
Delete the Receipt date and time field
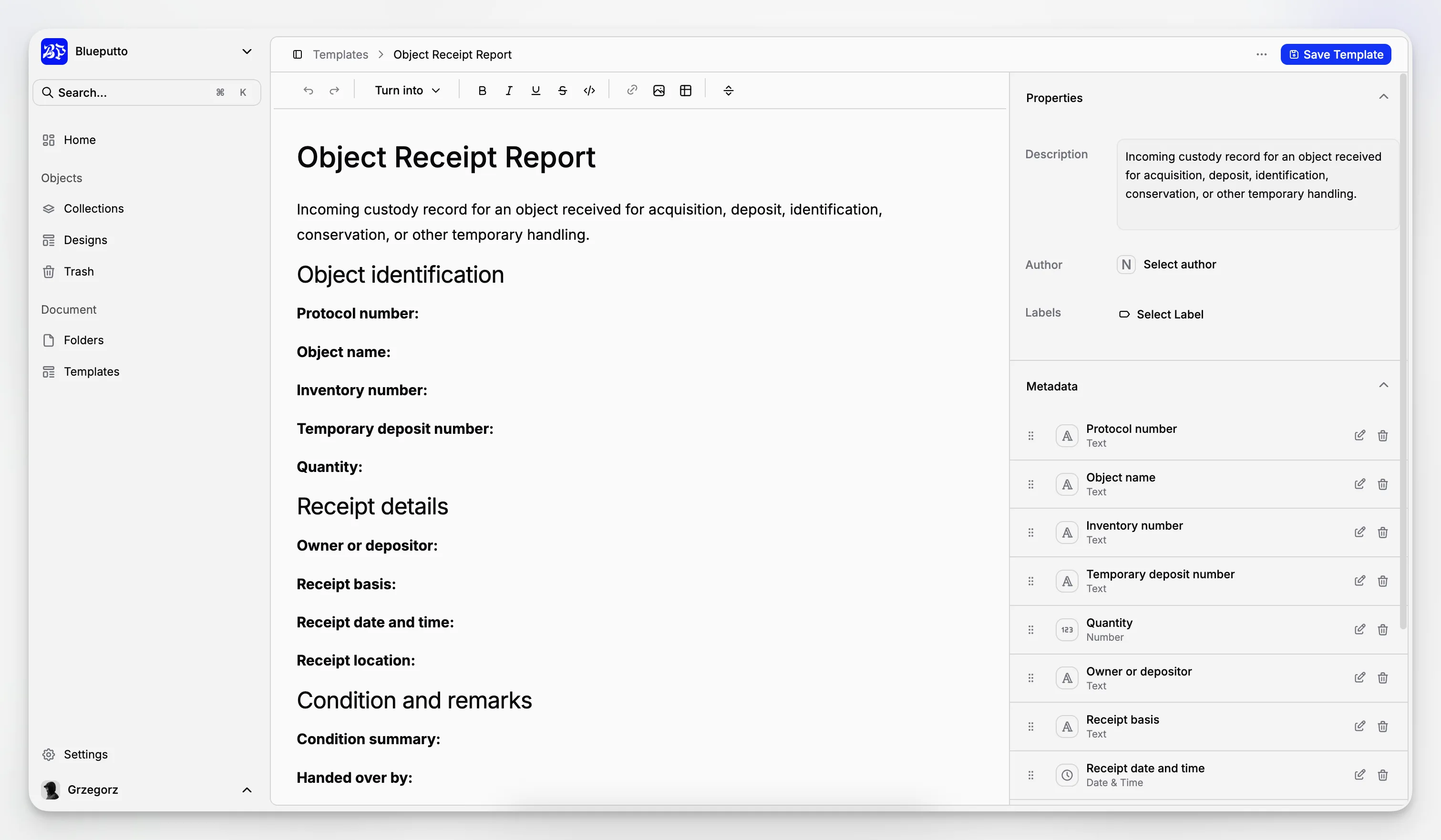(x=1383, y=775)
